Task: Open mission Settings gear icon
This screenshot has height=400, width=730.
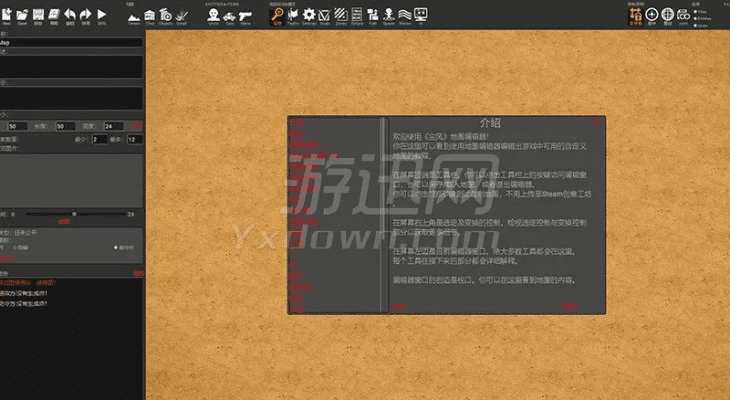Action: (309, 15)
